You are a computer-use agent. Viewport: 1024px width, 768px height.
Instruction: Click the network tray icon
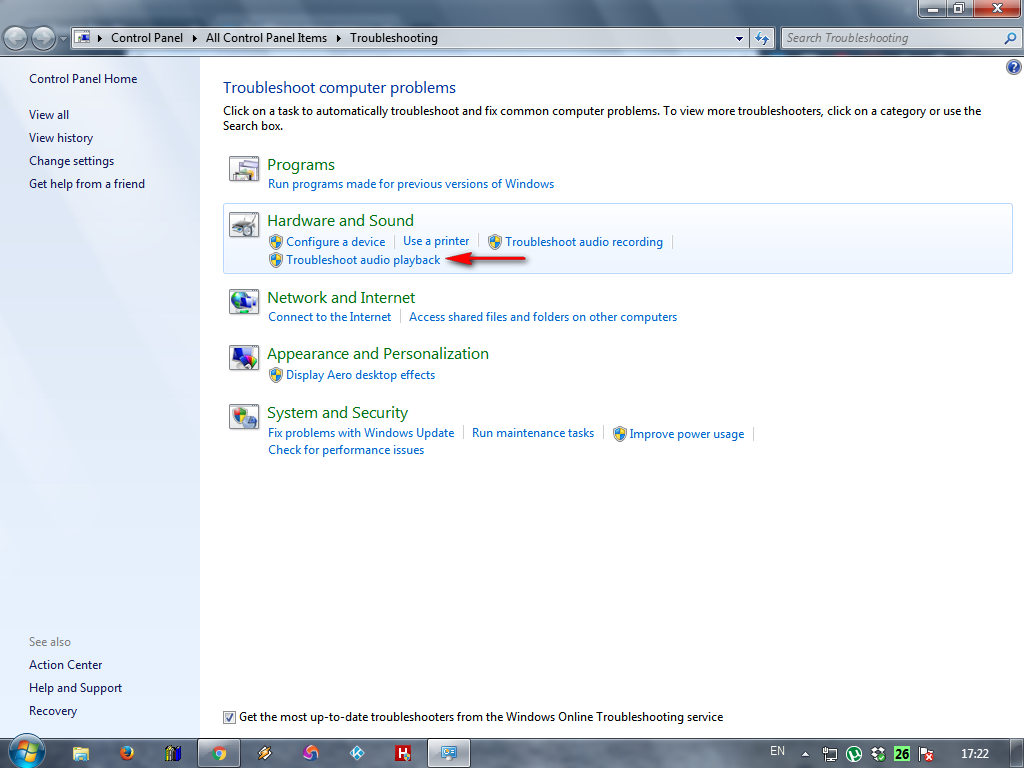829,754
